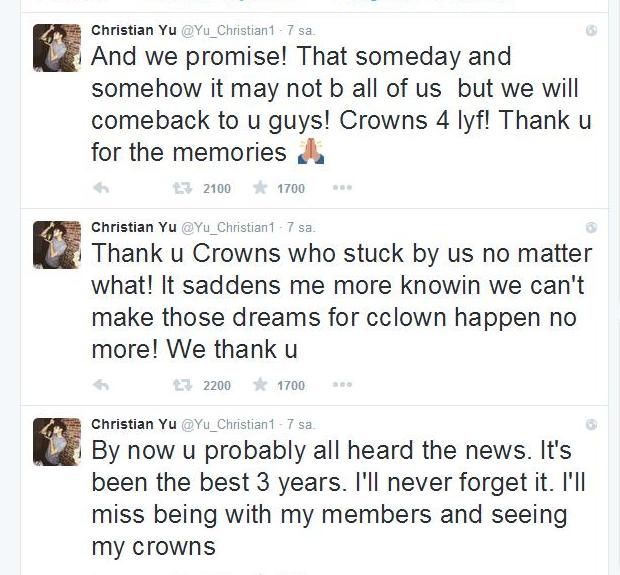Open the "7 sa." timestamp on "By now u probably" tweet
This screenshot has height=575, width=620.
(302, 424)
